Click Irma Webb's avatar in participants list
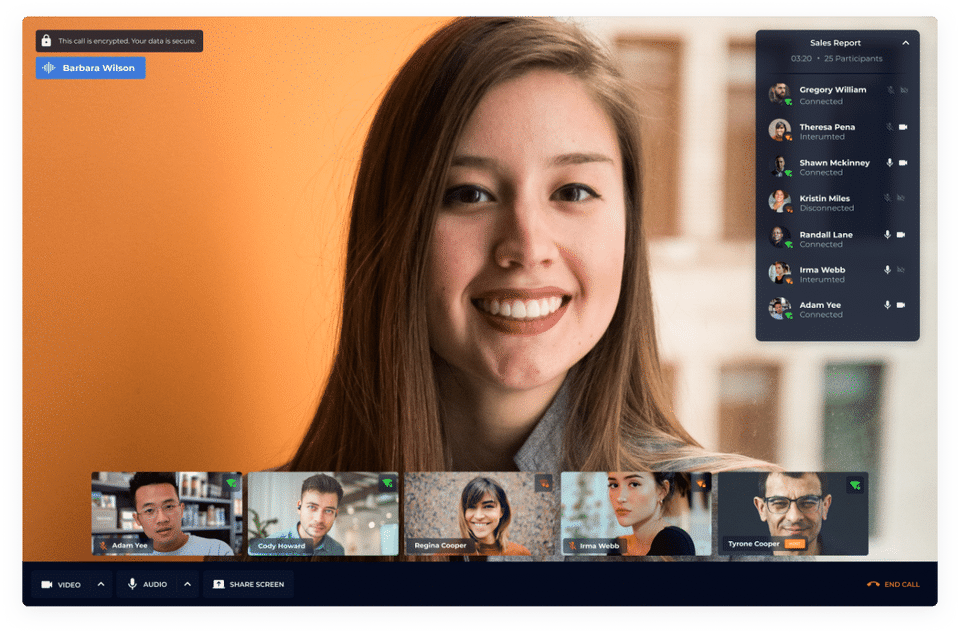Screen dimensions: 960x634 coord(780,273)
